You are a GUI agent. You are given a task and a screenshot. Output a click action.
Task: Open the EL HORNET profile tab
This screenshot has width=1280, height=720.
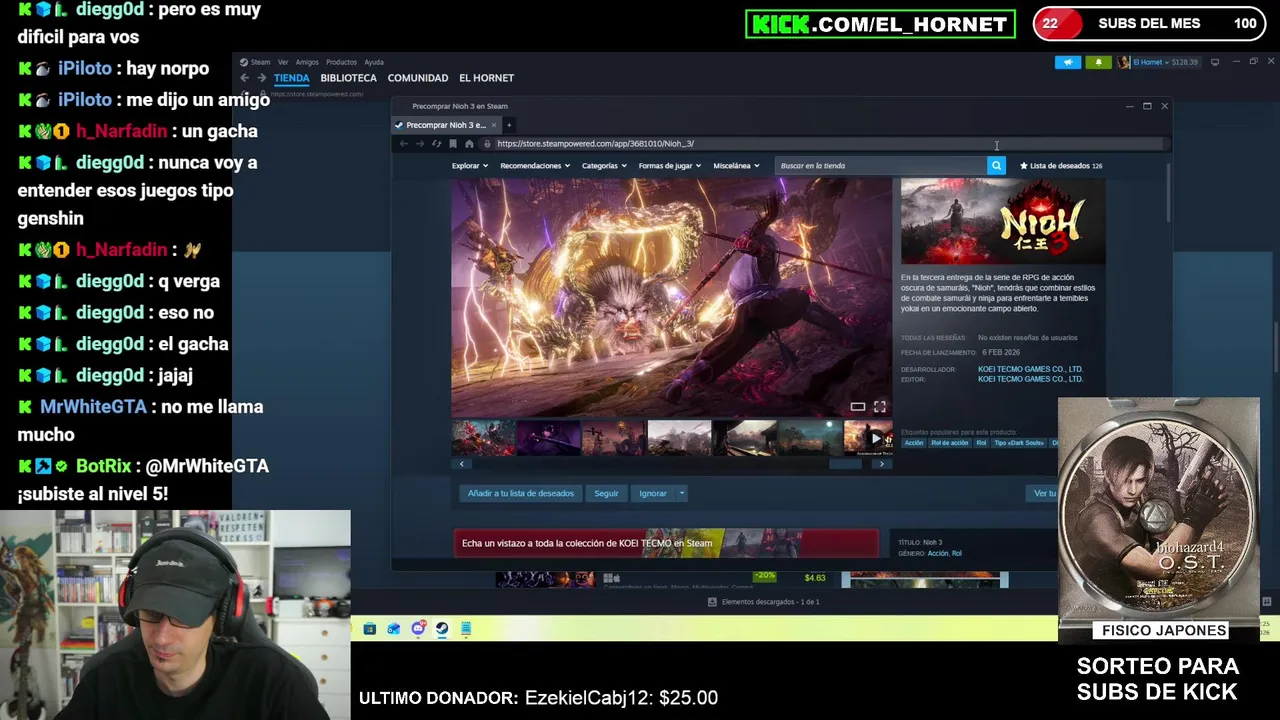[x=486, y=78]
